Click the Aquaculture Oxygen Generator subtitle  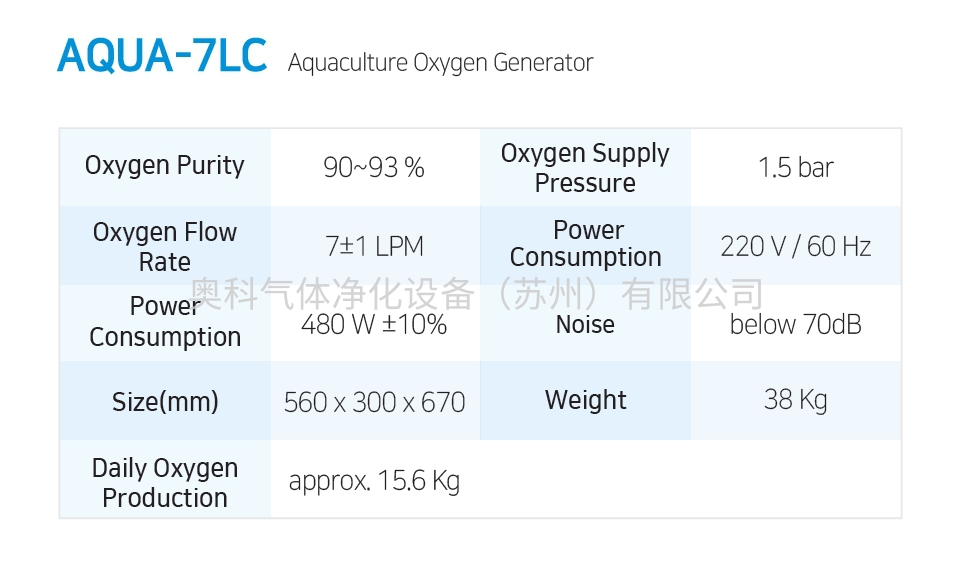(x=440, y=63)
